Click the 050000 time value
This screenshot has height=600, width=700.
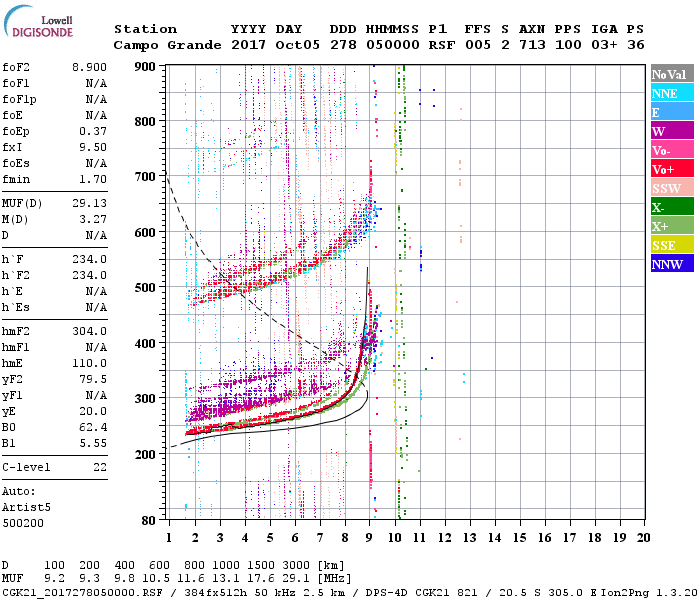point(392,45)
